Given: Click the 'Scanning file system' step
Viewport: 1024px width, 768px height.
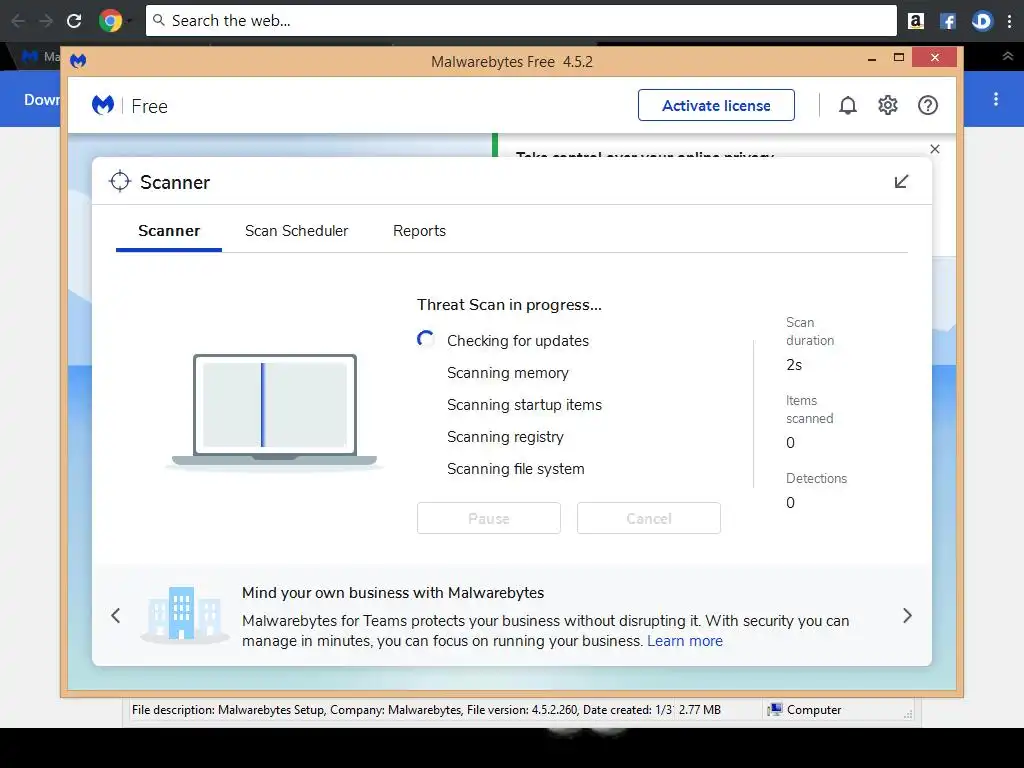Looking at the screenshot, I should coord(515,468).
